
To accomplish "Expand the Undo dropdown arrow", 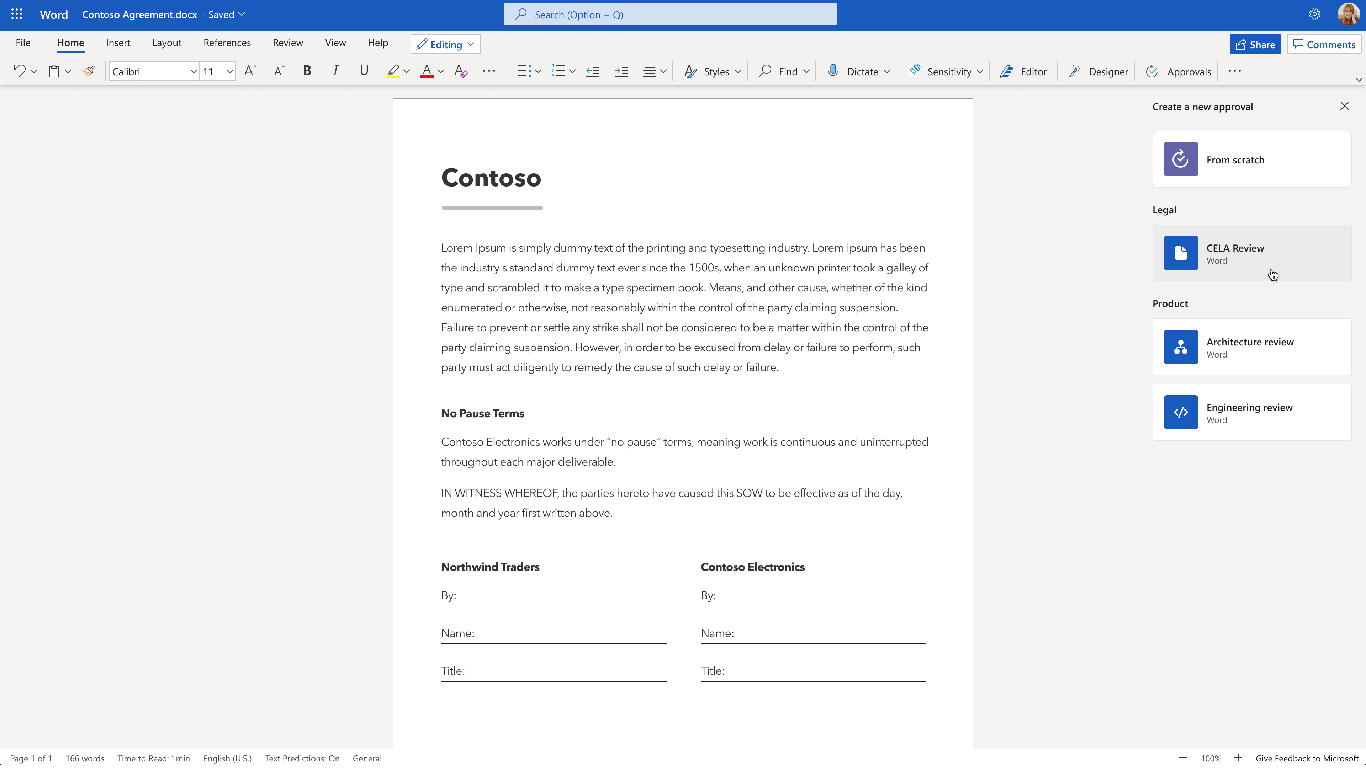I will click(34, 71).
